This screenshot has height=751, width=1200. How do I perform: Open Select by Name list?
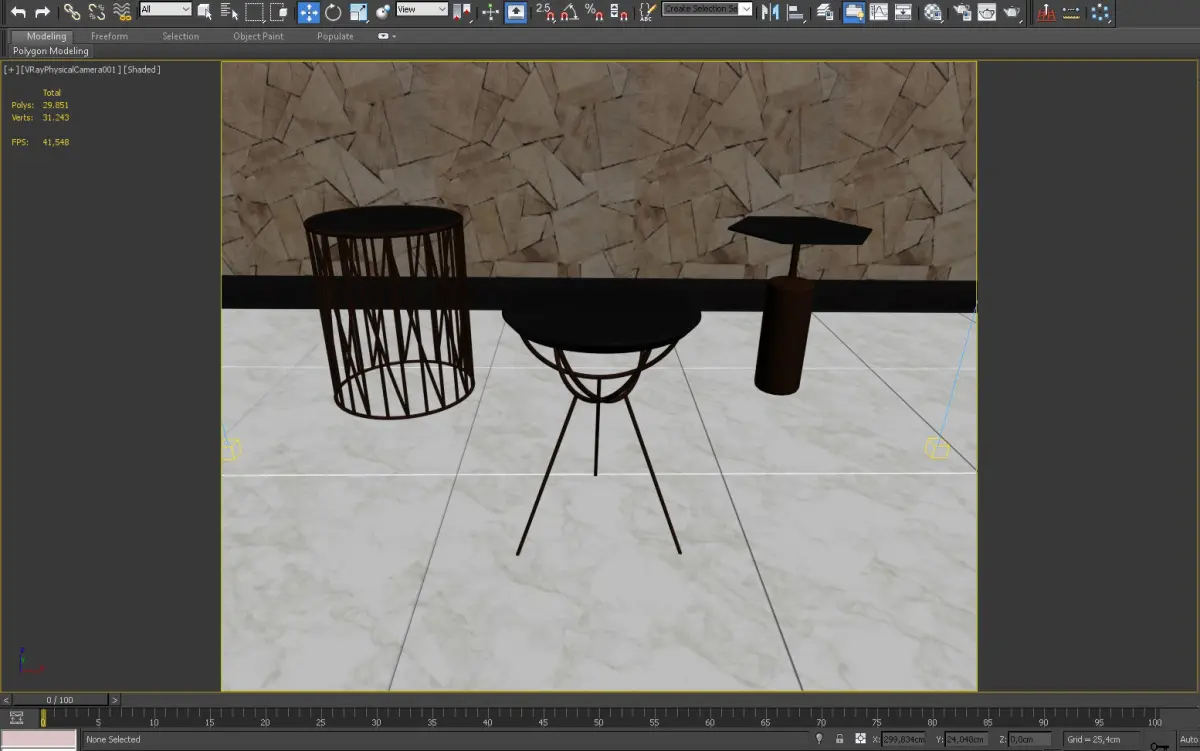click(229, 12)
